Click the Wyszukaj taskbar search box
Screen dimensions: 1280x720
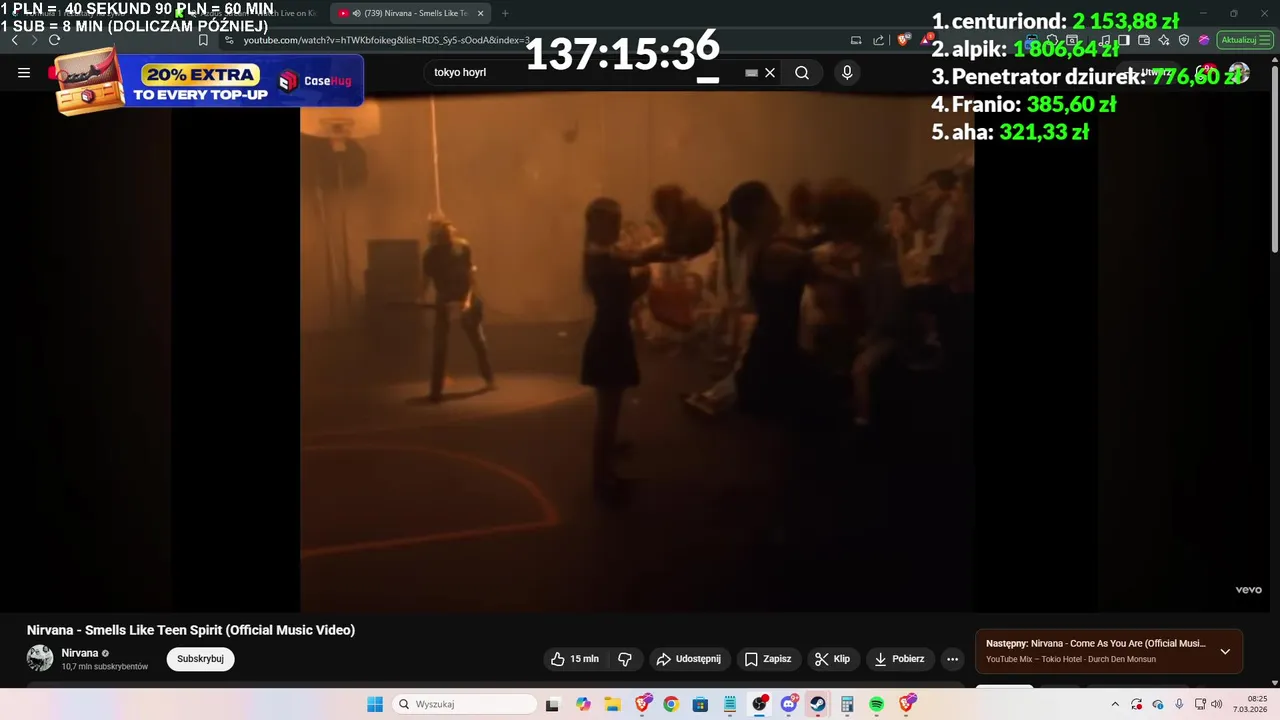click(x=464, y=704)
